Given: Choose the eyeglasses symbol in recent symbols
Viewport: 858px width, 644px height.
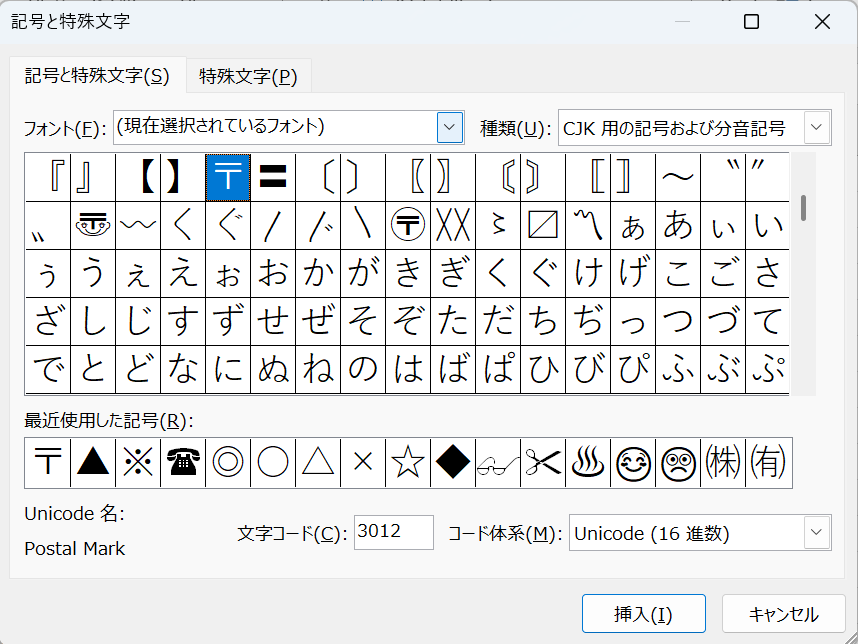Looking at the screenshot, I should point(498,462).
